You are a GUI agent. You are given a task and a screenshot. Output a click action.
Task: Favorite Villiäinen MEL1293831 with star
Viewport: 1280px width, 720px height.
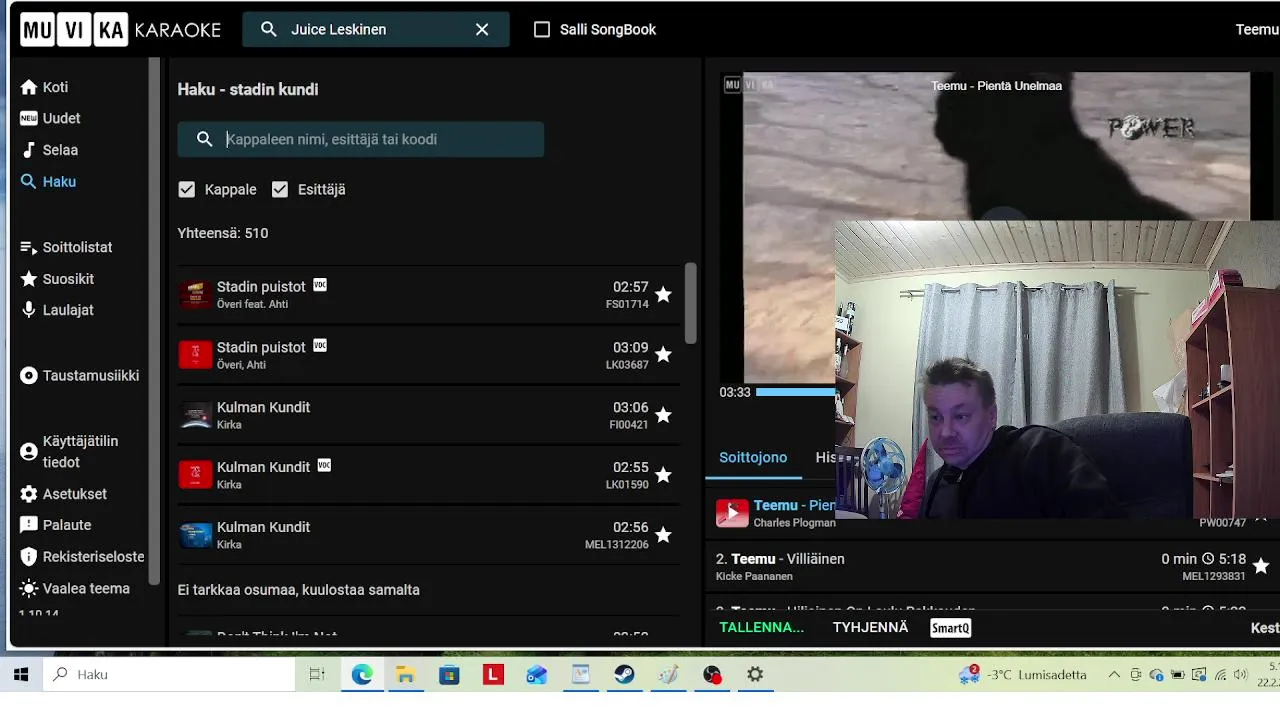(x=1261, y=566)
